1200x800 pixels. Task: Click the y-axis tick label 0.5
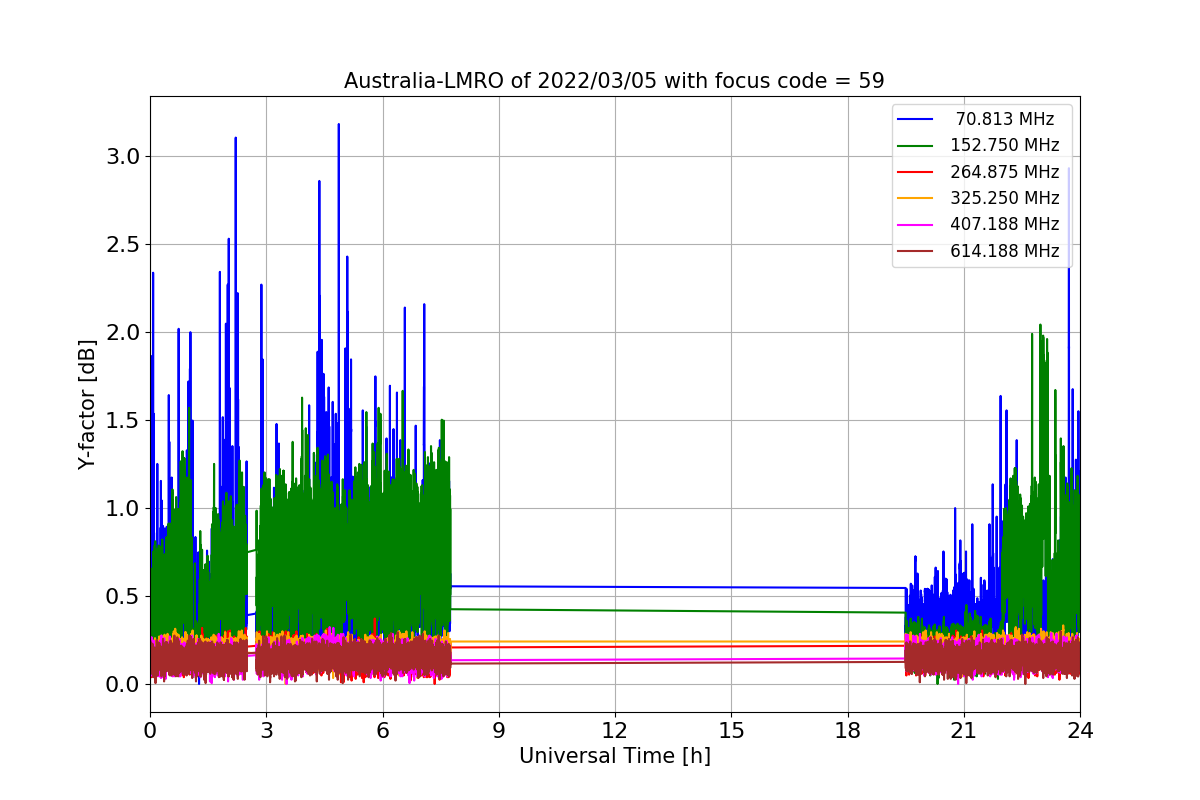[124, 597]
